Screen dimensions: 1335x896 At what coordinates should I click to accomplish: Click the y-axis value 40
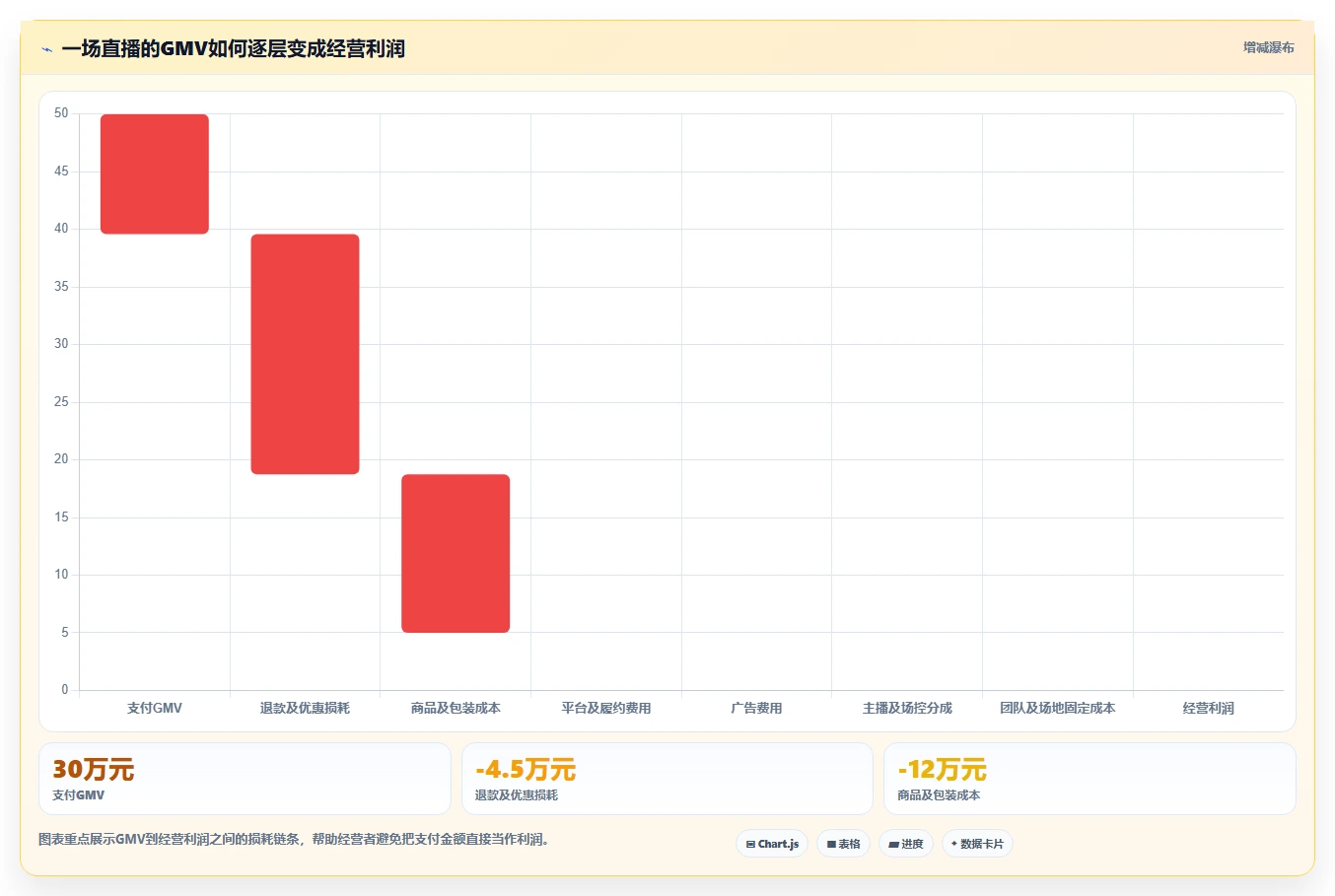(61, 229)
